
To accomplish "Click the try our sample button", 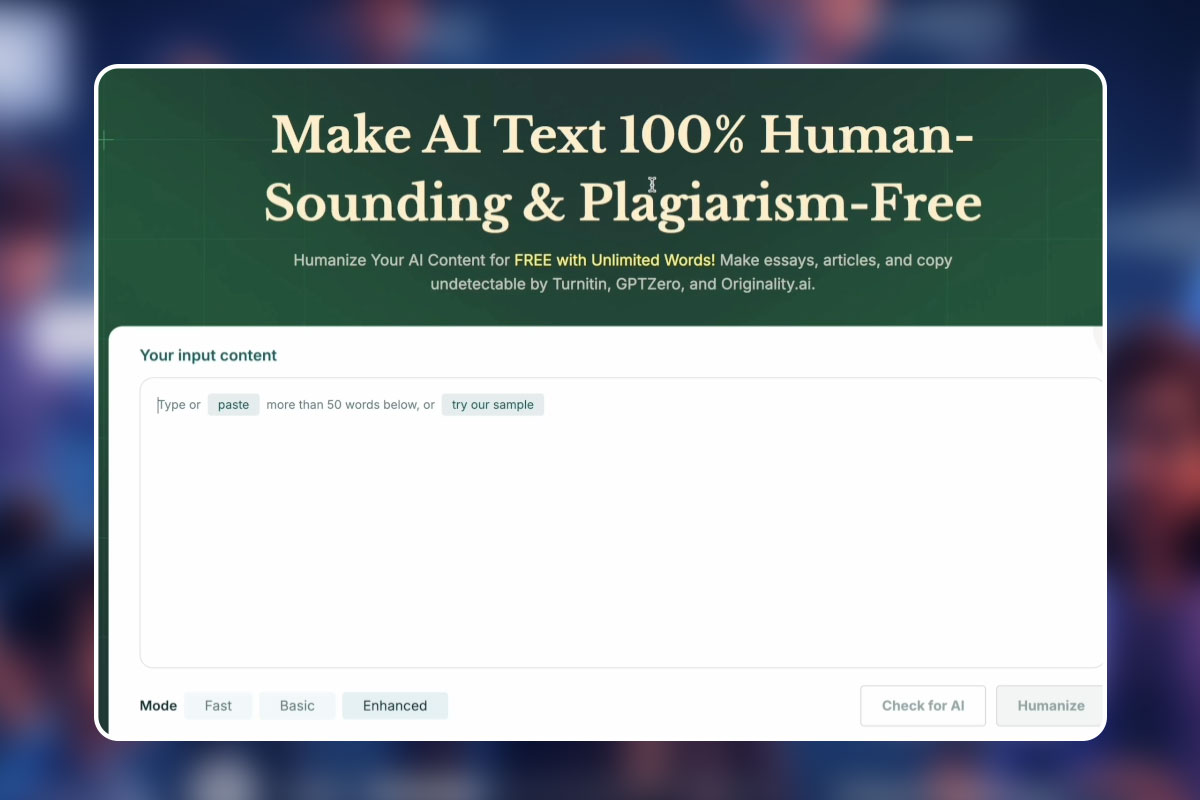I will coord(493,405).
